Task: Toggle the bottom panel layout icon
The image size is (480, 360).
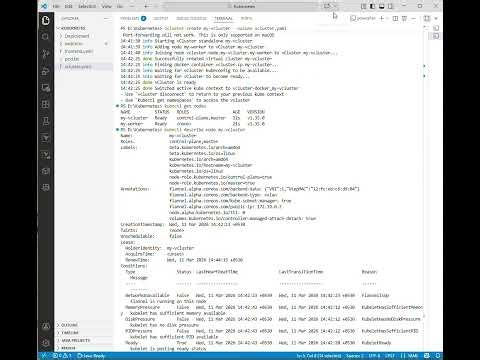Action: coord(382,6)
